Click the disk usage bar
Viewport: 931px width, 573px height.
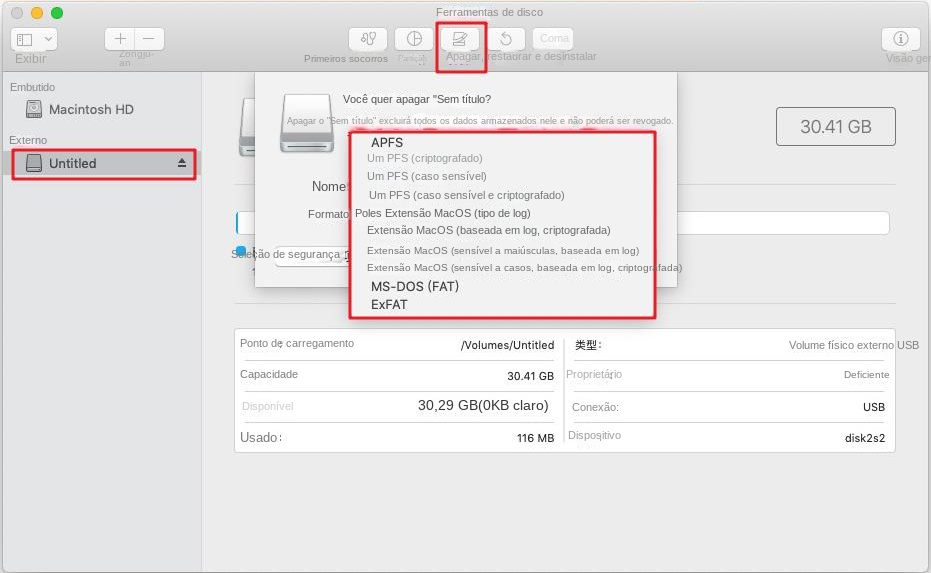tap(562, 223)
